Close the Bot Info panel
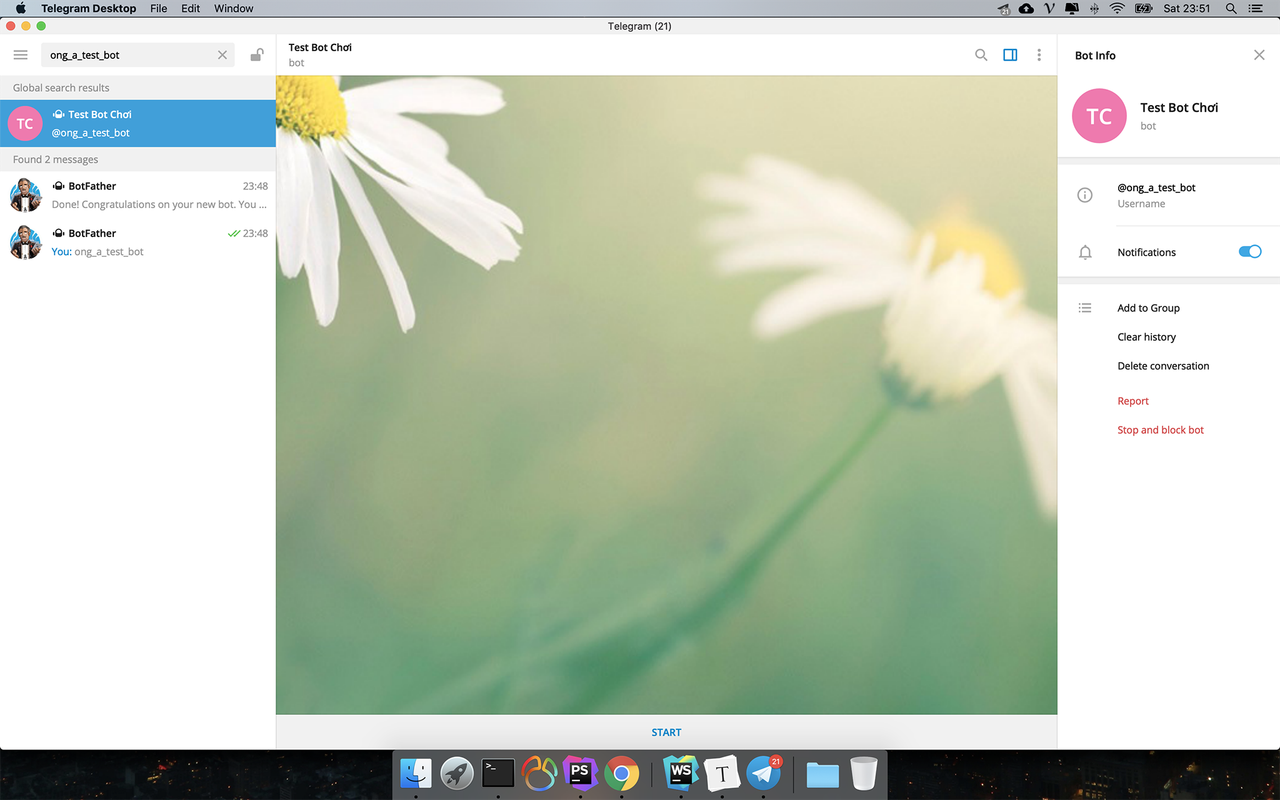Viewport: 1280px width, 800px height. tap(1259, 55)
